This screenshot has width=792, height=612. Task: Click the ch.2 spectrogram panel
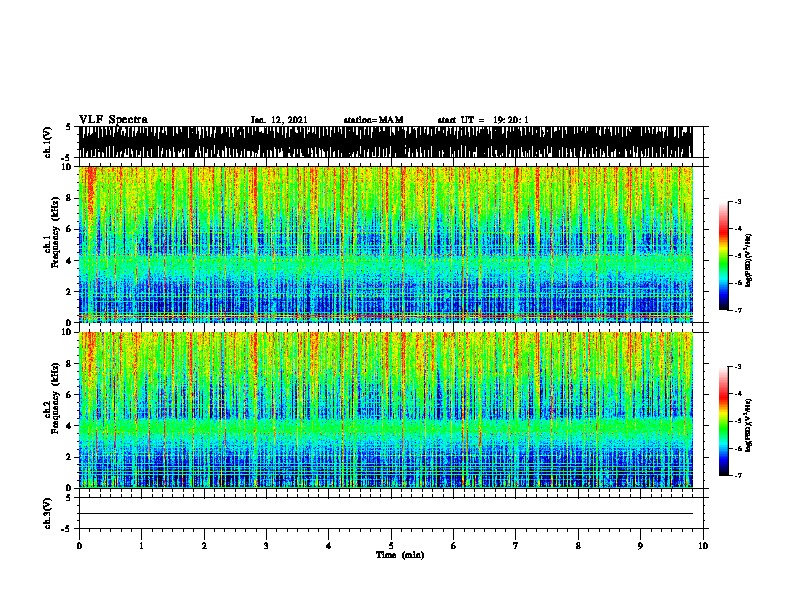(386, 410)
